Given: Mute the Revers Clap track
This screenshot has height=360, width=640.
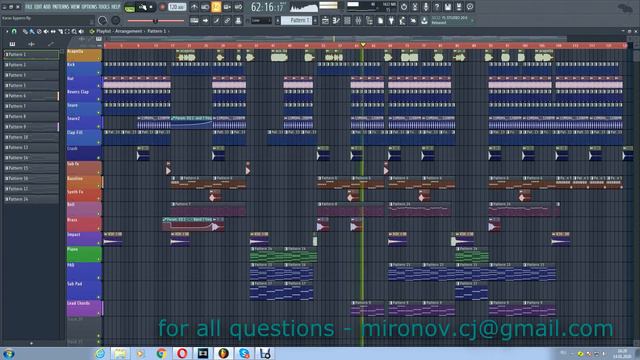Looking at the screenshot, I should 98,99.
